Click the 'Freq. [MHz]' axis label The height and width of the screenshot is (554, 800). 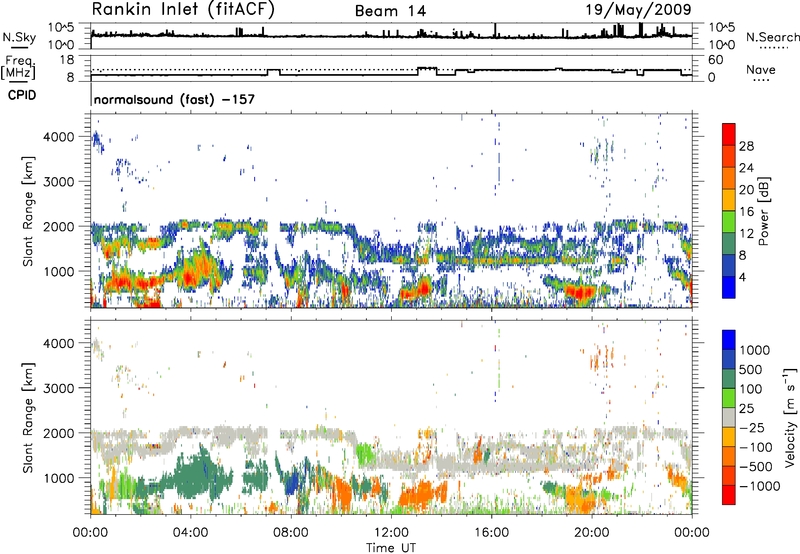pyautogui.click(x=19, y=68)
